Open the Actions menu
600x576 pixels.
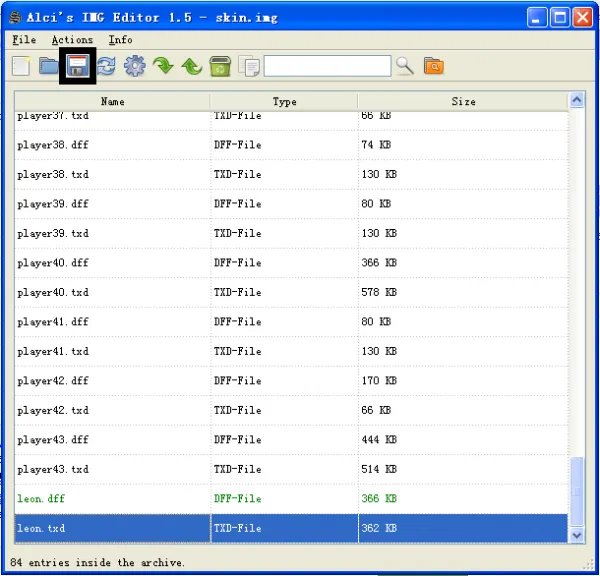[72, 40]
